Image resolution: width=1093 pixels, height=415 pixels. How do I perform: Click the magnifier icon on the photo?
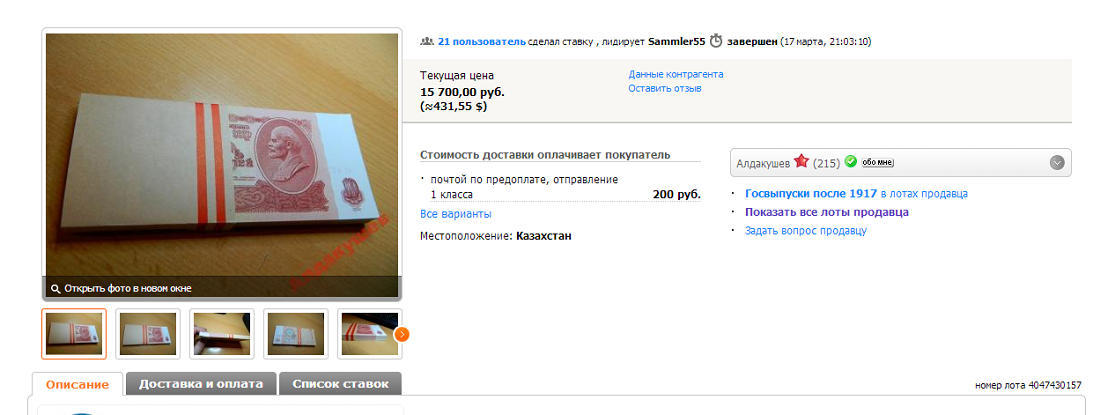coord(55,288)
